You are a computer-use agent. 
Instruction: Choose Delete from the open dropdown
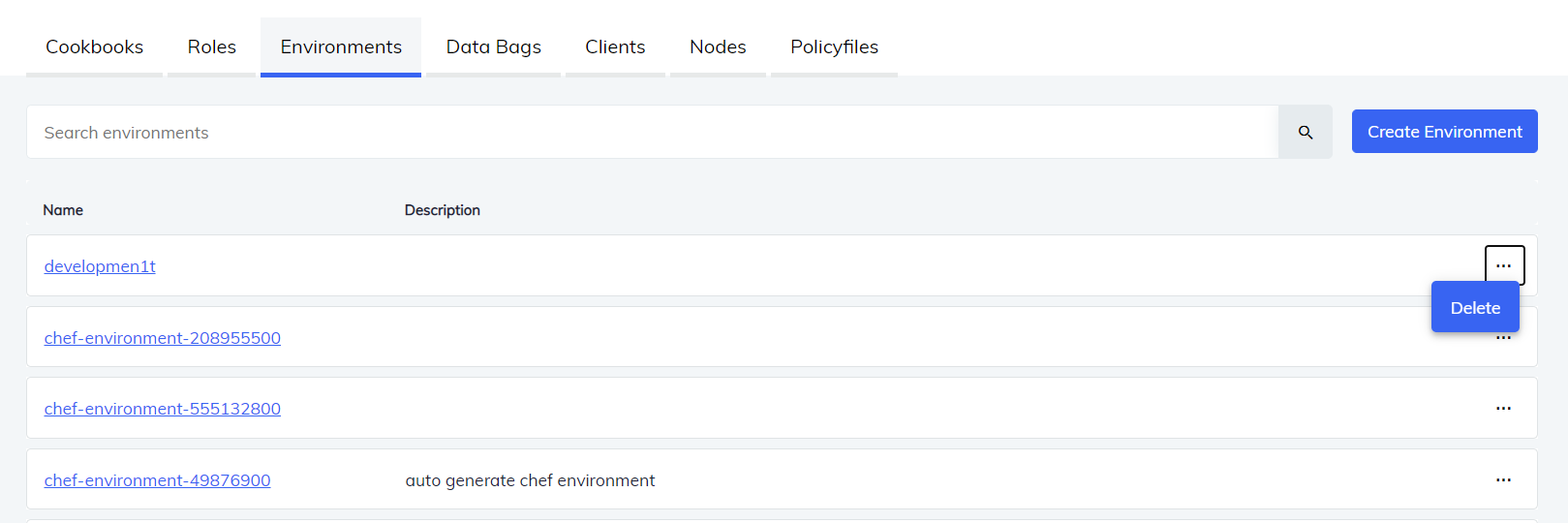click(1474, 308)
